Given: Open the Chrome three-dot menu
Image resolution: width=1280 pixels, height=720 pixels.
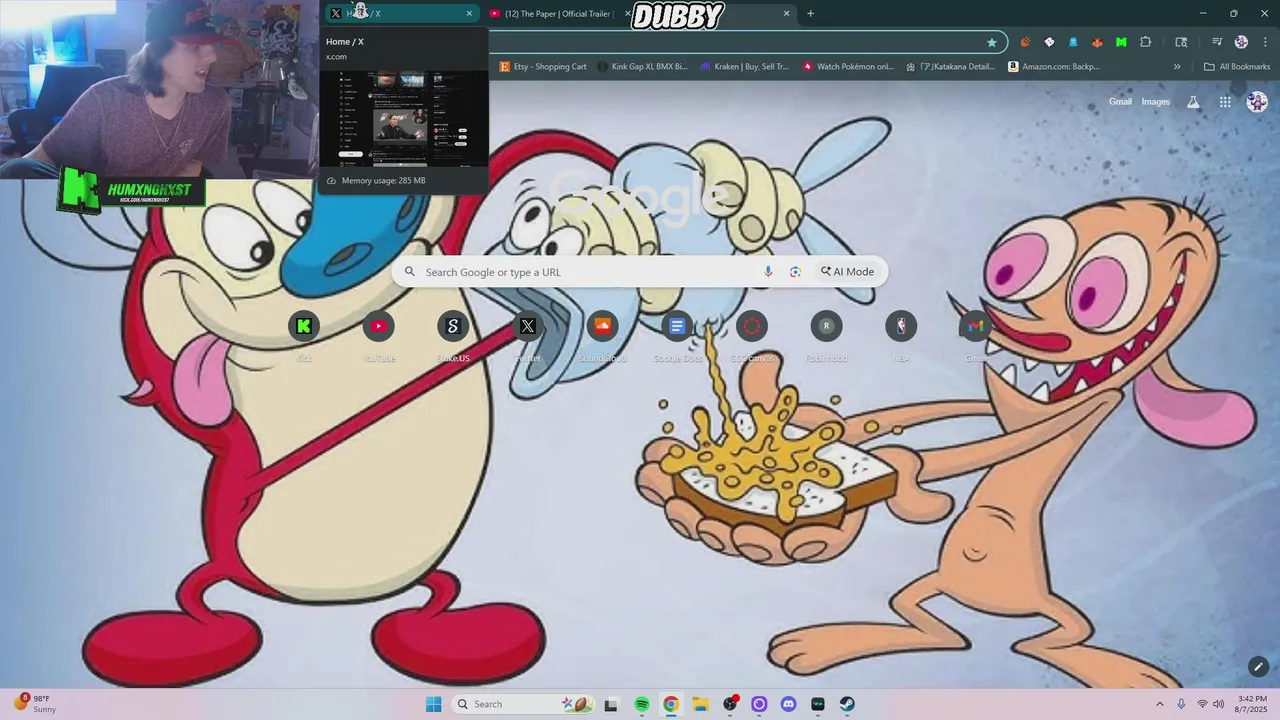Looking at the screenshot, I should 1263,42.
